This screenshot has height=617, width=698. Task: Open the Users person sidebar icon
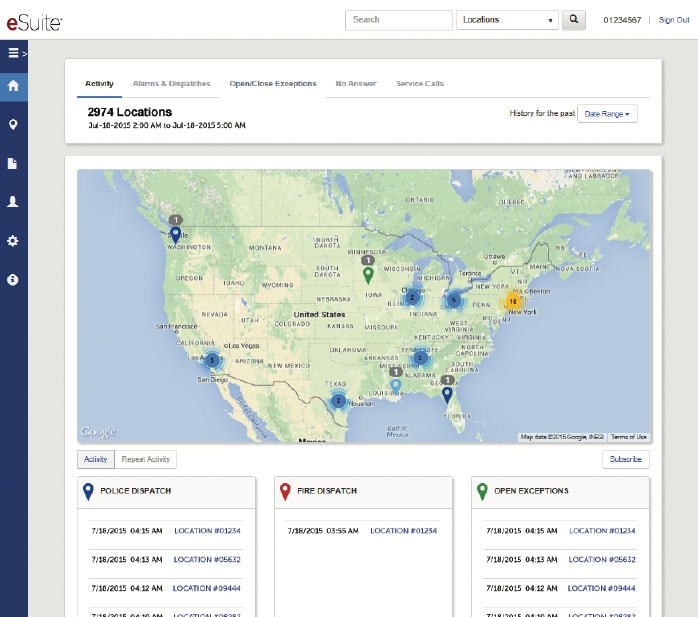12,202
